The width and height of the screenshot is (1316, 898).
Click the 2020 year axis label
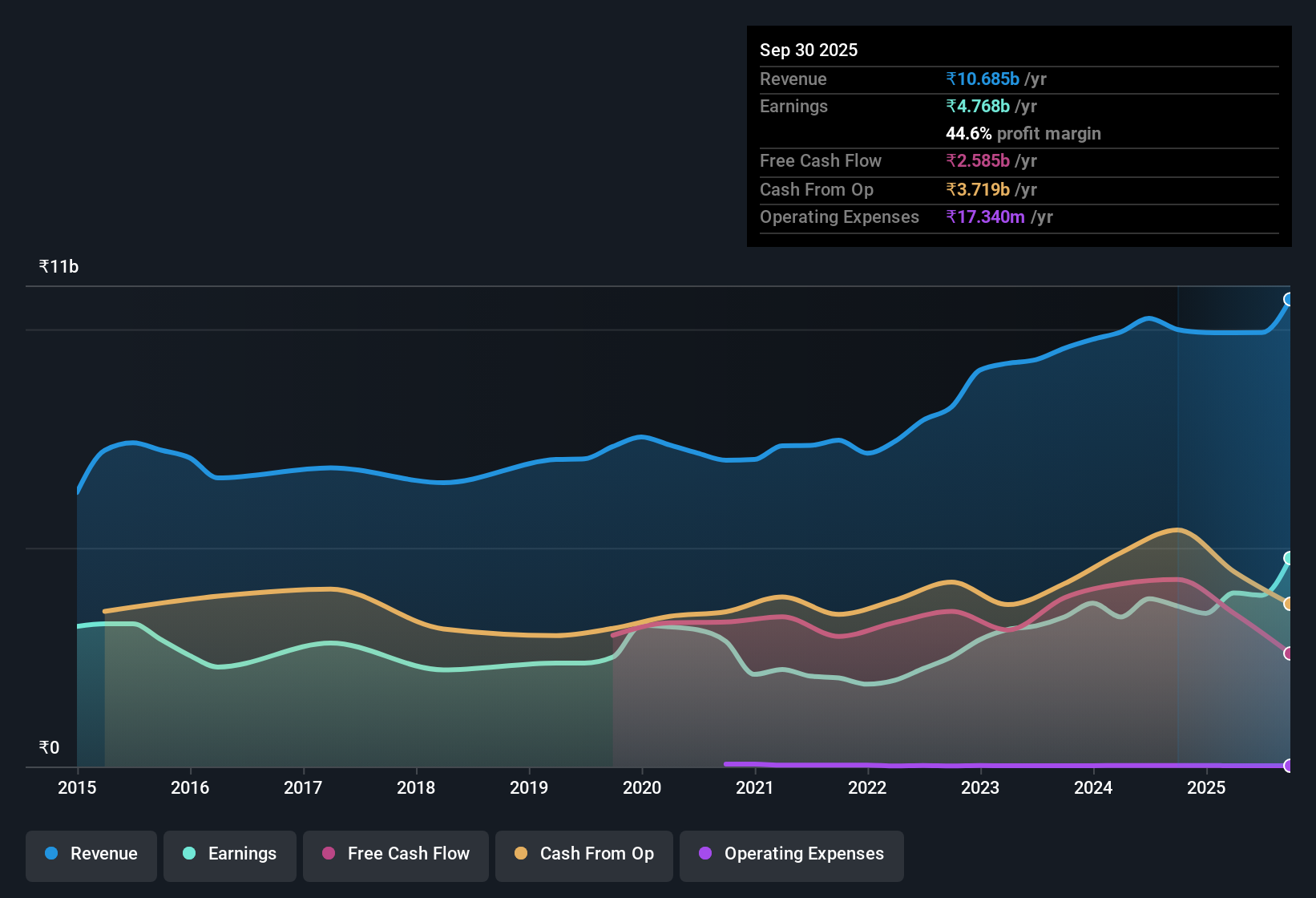coord(642,788)
